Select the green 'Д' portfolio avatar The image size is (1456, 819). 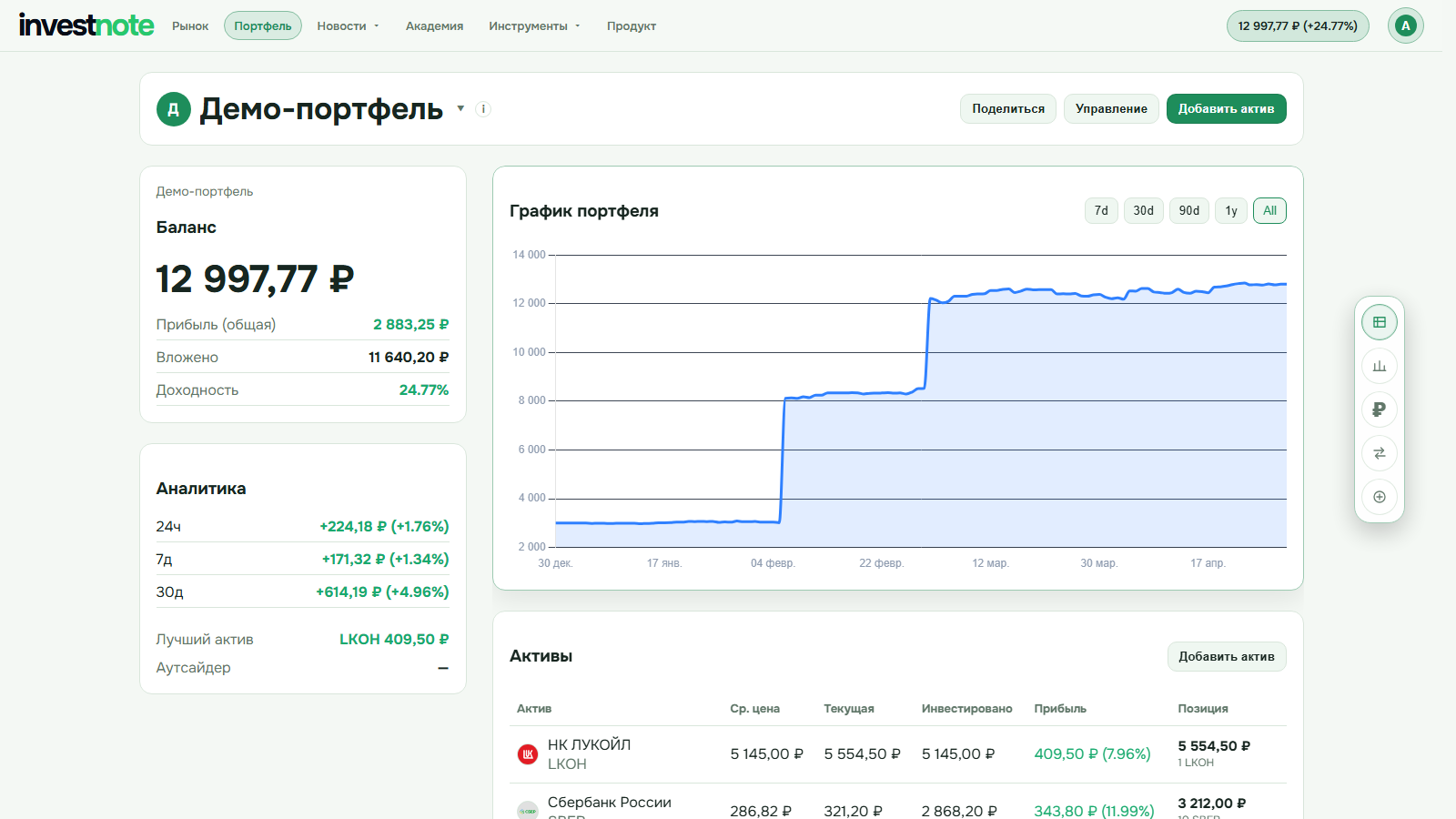click(x=174, y=109)
